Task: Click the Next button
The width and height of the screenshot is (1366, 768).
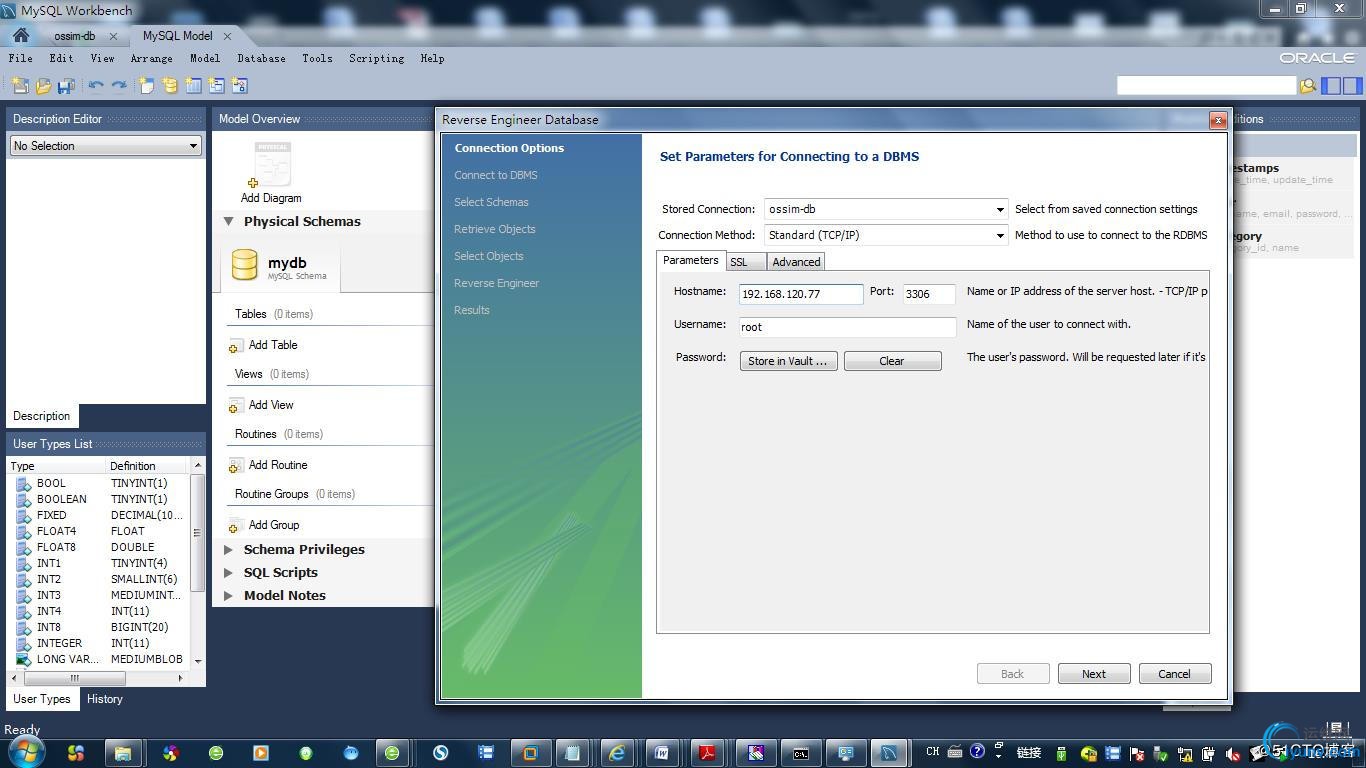Action: 1094,674
